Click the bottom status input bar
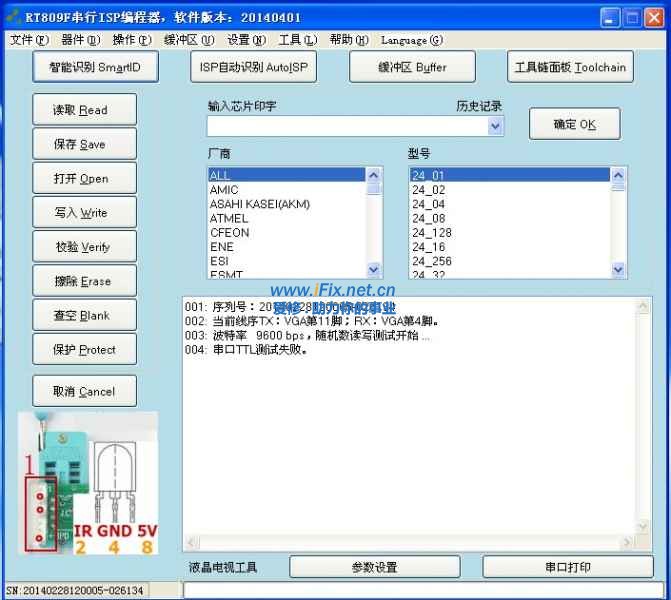The width and height of the screenshot is (671, 600). pos(423,591)
